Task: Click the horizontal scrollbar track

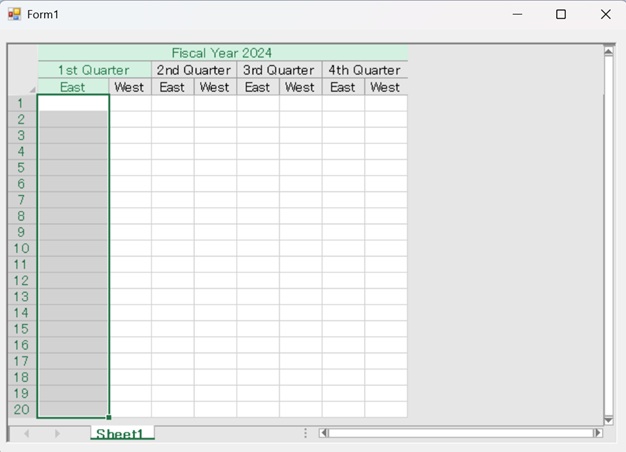Action: coord(461,433)
